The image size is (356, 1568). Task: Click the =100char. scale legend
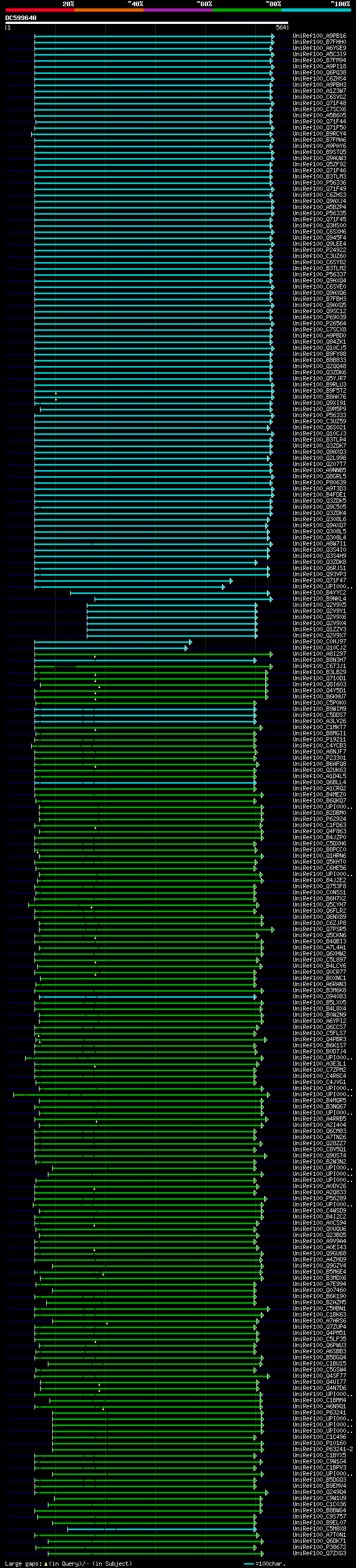click(x=264, y=1563)
